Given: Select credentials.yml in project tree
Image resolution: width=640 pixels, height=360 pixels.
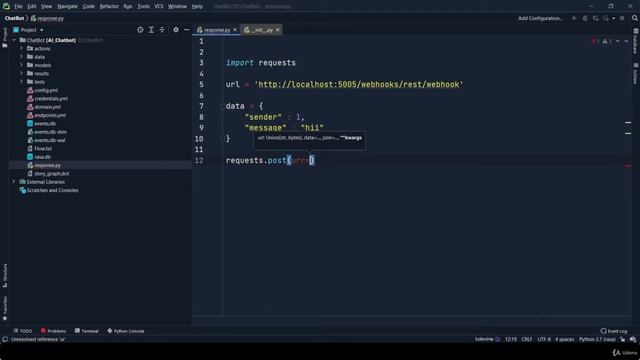Looking at the screenshot, I should pyautogui.click(x=47, y=98).
